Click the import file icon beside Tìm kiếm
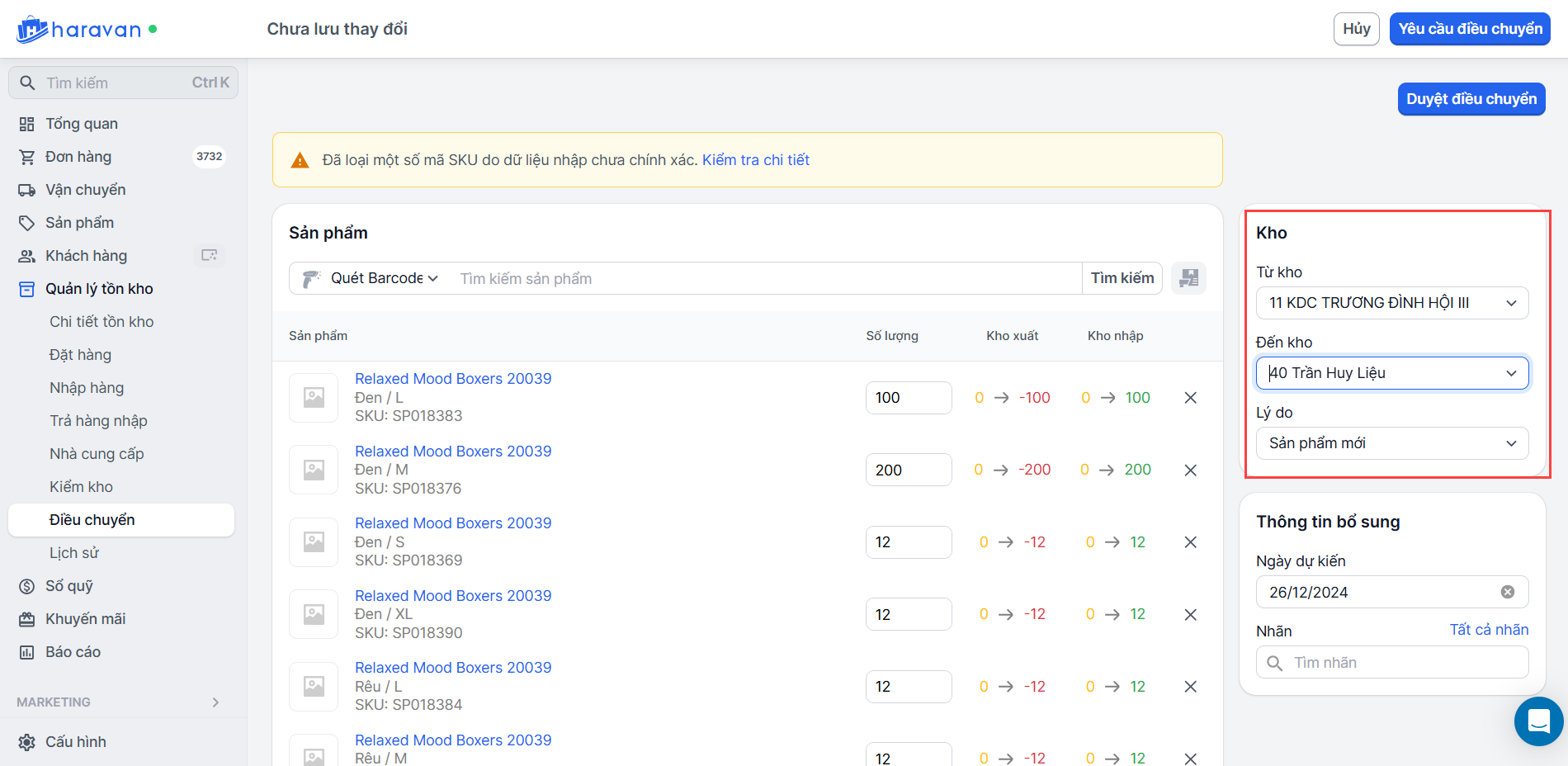This screenshot has height=766, width=1568. point(1188,278)
